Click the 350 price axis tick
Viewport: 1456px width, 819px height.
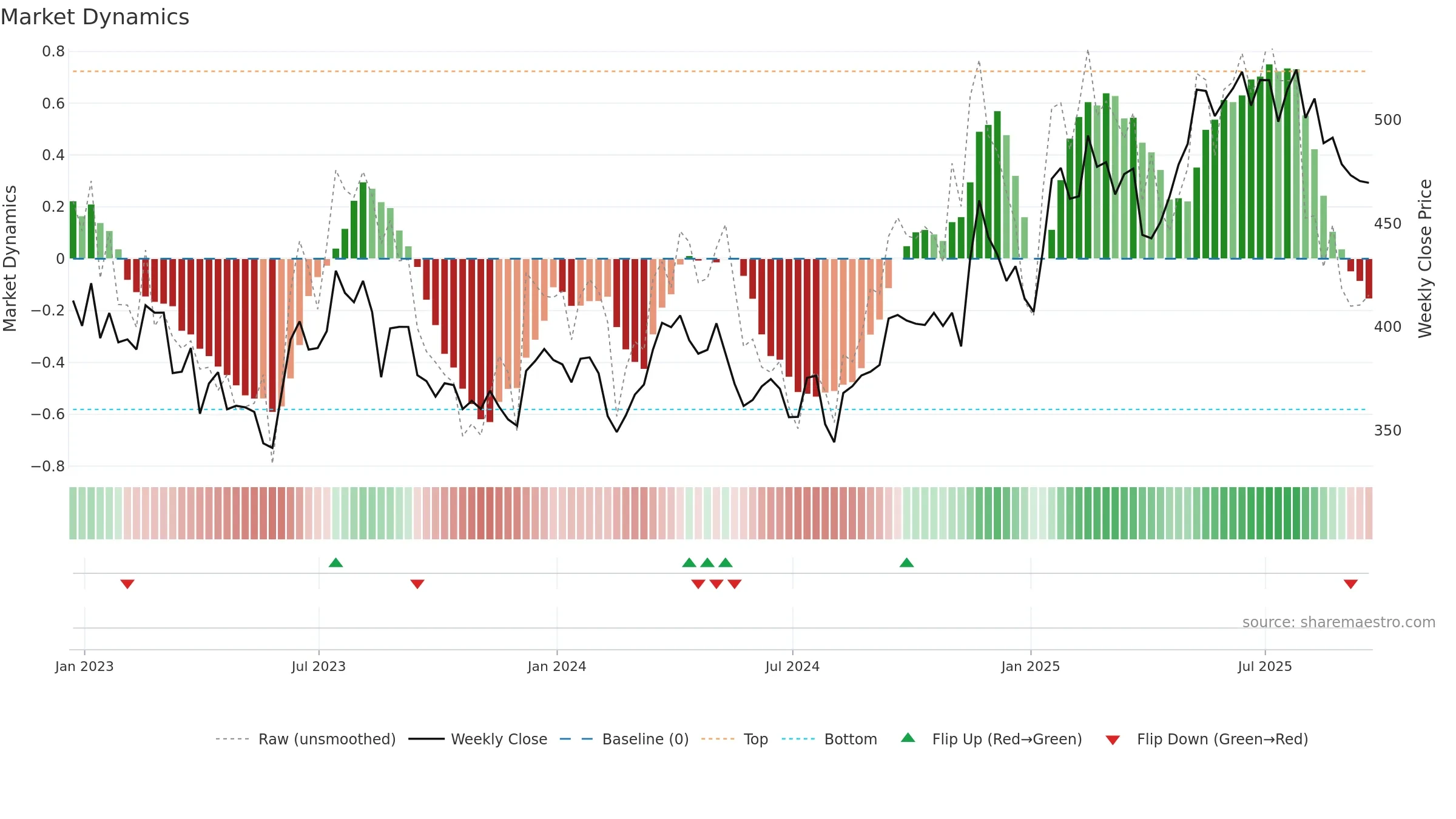pyautogui.click(x=1388, y=431)
